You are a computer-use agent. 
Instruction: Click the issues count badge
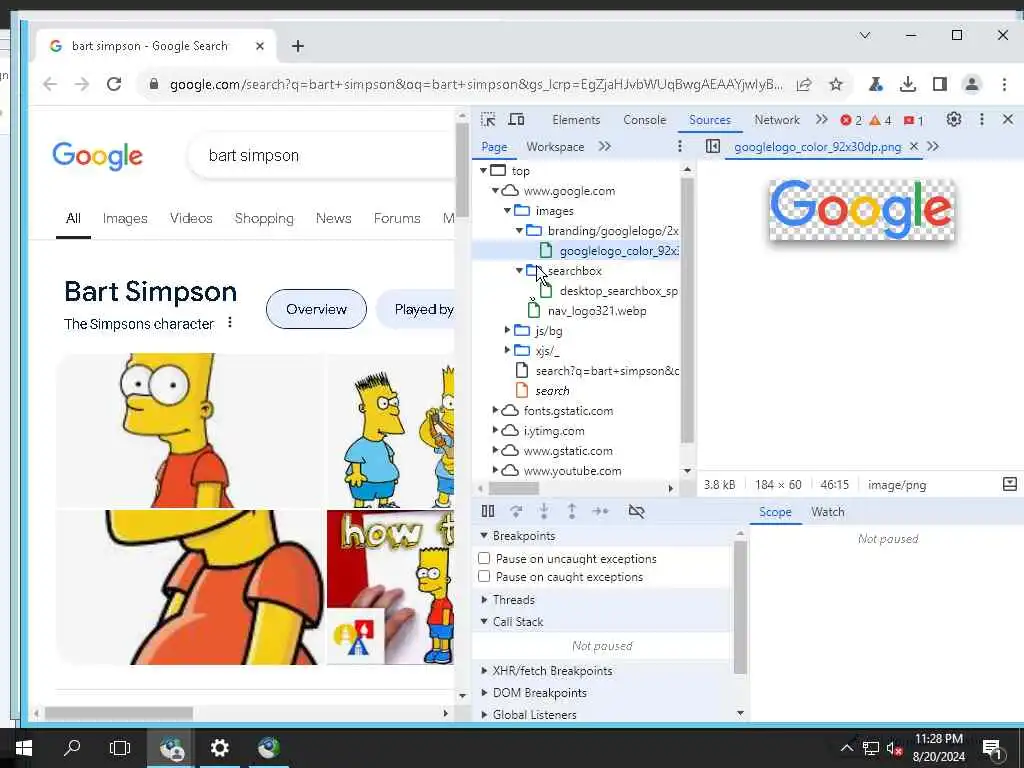click(914, 120)
